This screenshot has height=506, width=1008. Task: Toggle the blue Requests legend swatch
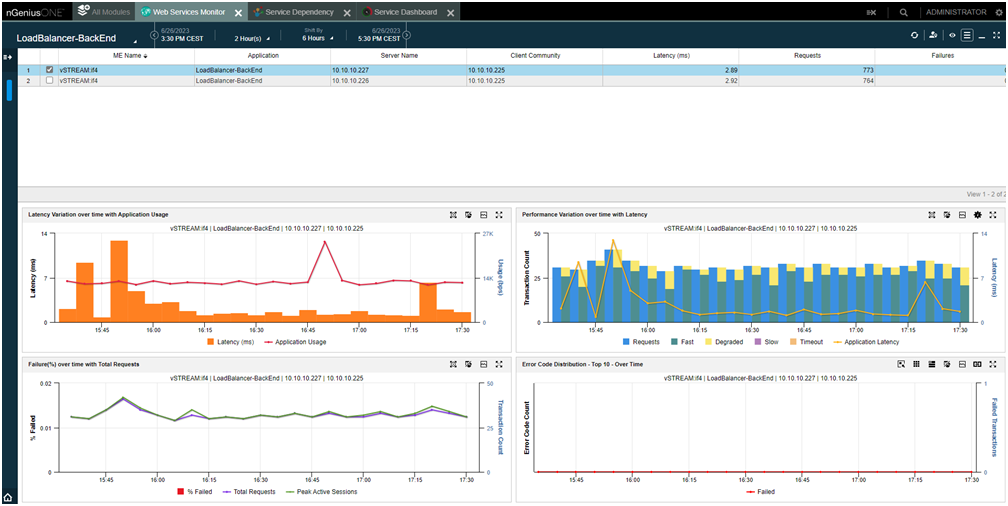[627, 342]
